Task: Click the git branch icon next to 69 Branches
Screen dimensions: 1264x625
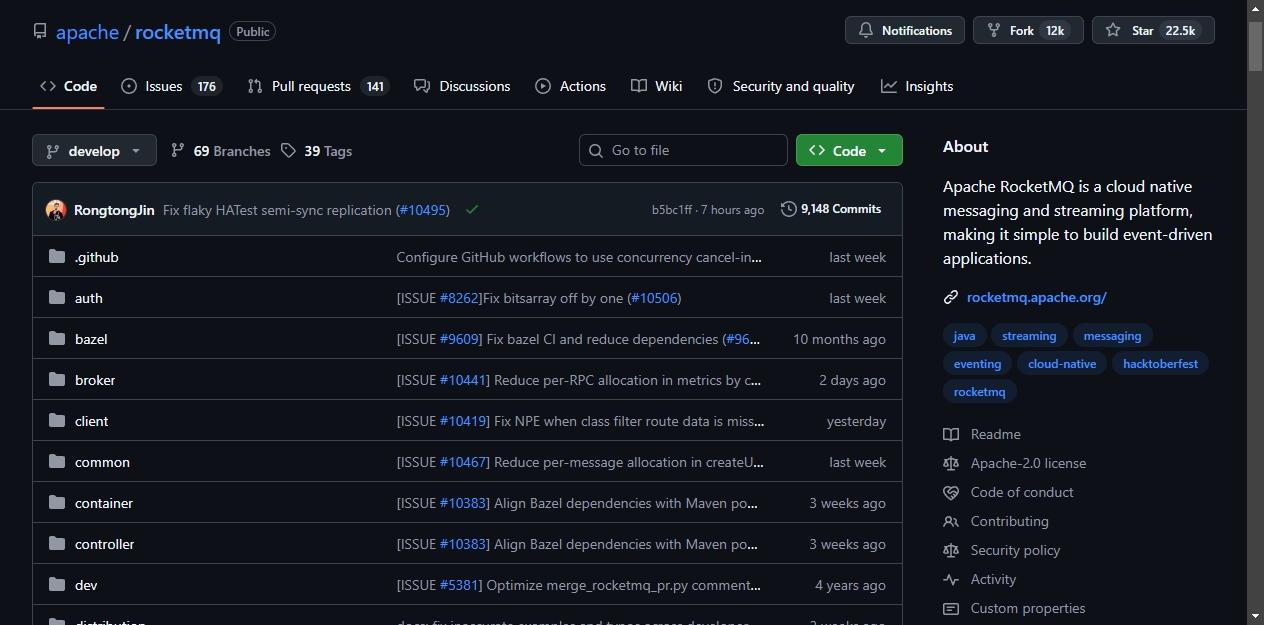Action: [178, 150]
